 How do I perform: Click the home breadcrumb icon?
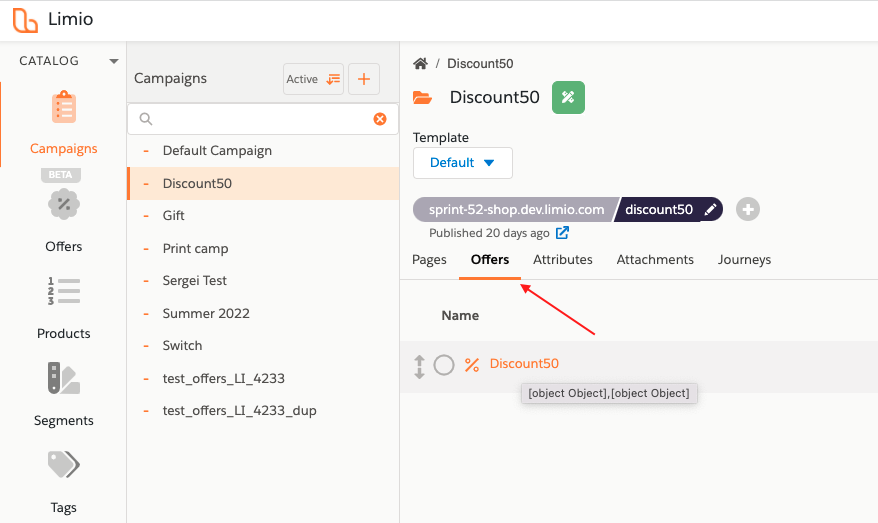tap(421, 63)
